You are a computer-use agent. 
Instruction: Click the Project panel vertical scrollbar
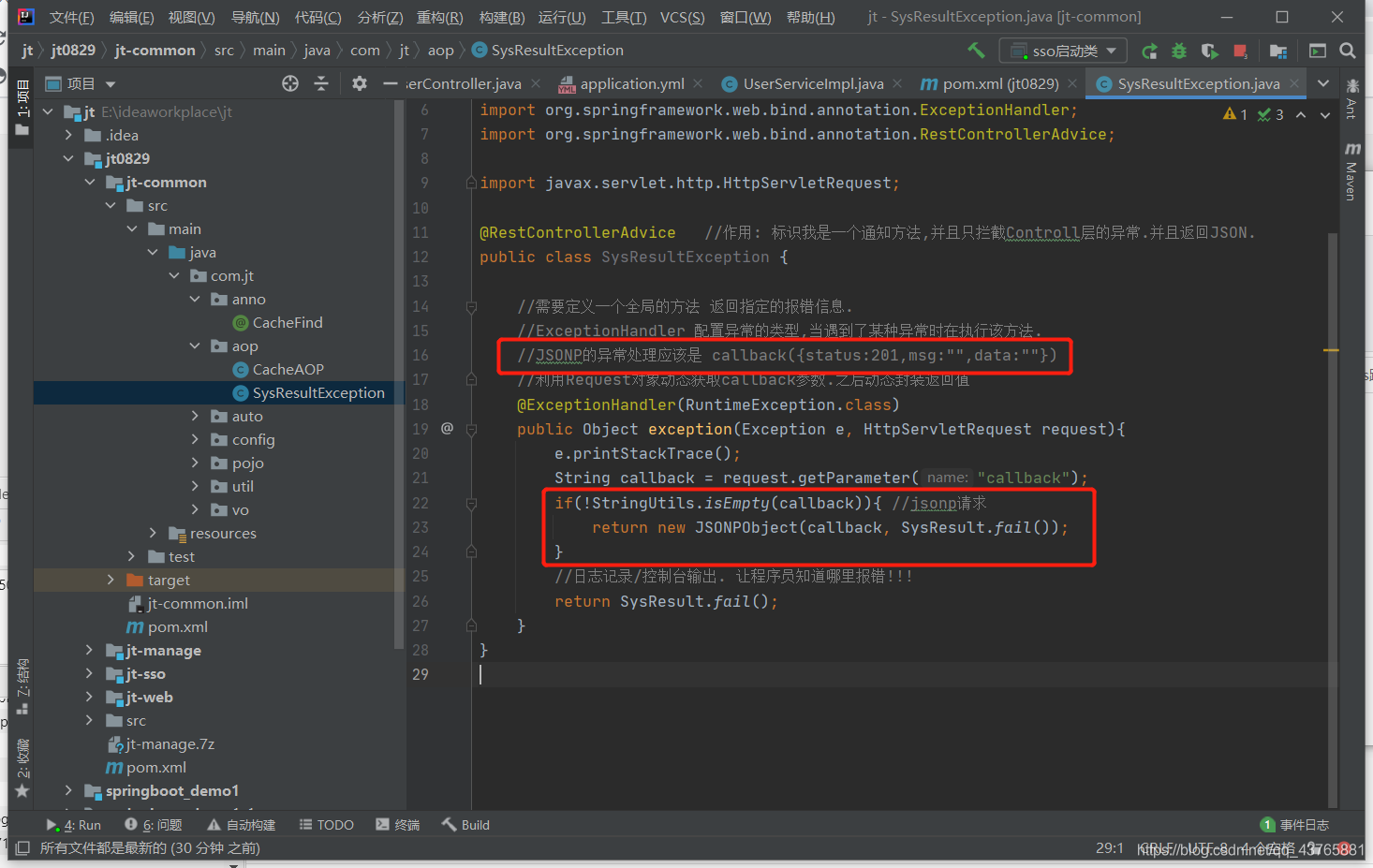[400, 375]
